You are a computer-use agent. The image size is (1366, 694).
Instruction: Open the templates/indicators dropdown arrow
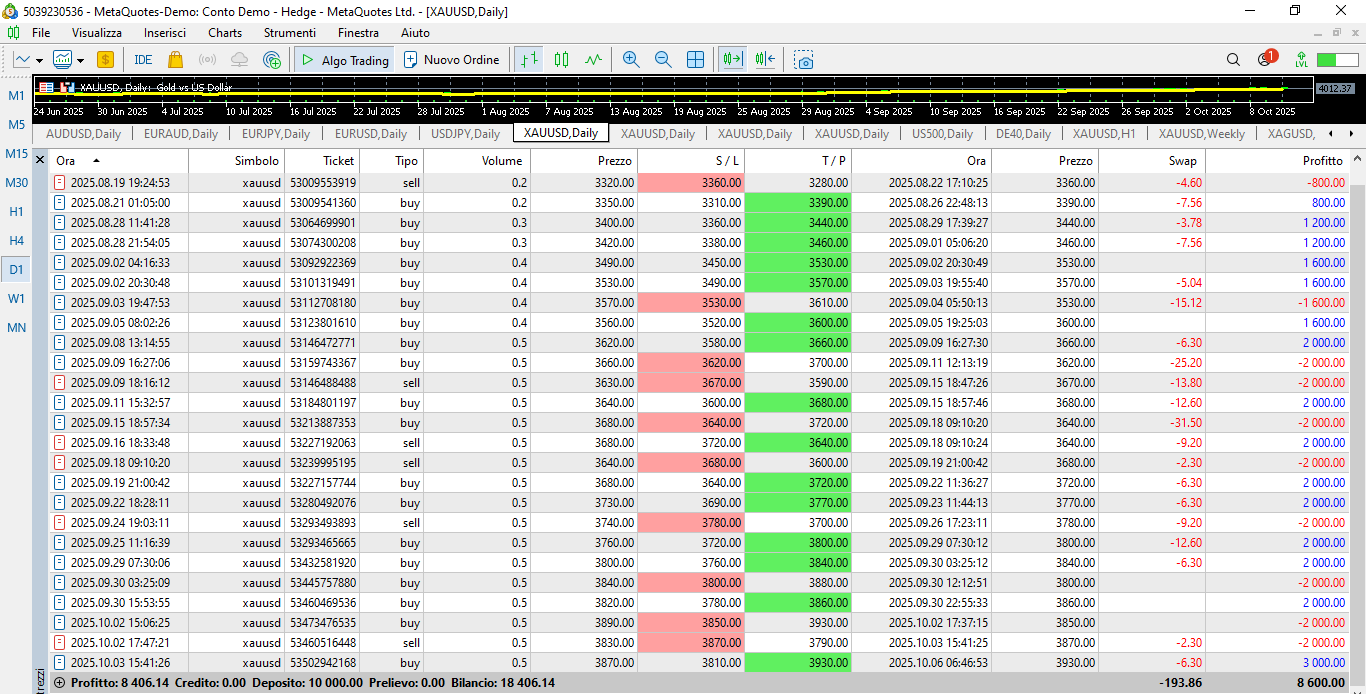[x=80, y=61]
